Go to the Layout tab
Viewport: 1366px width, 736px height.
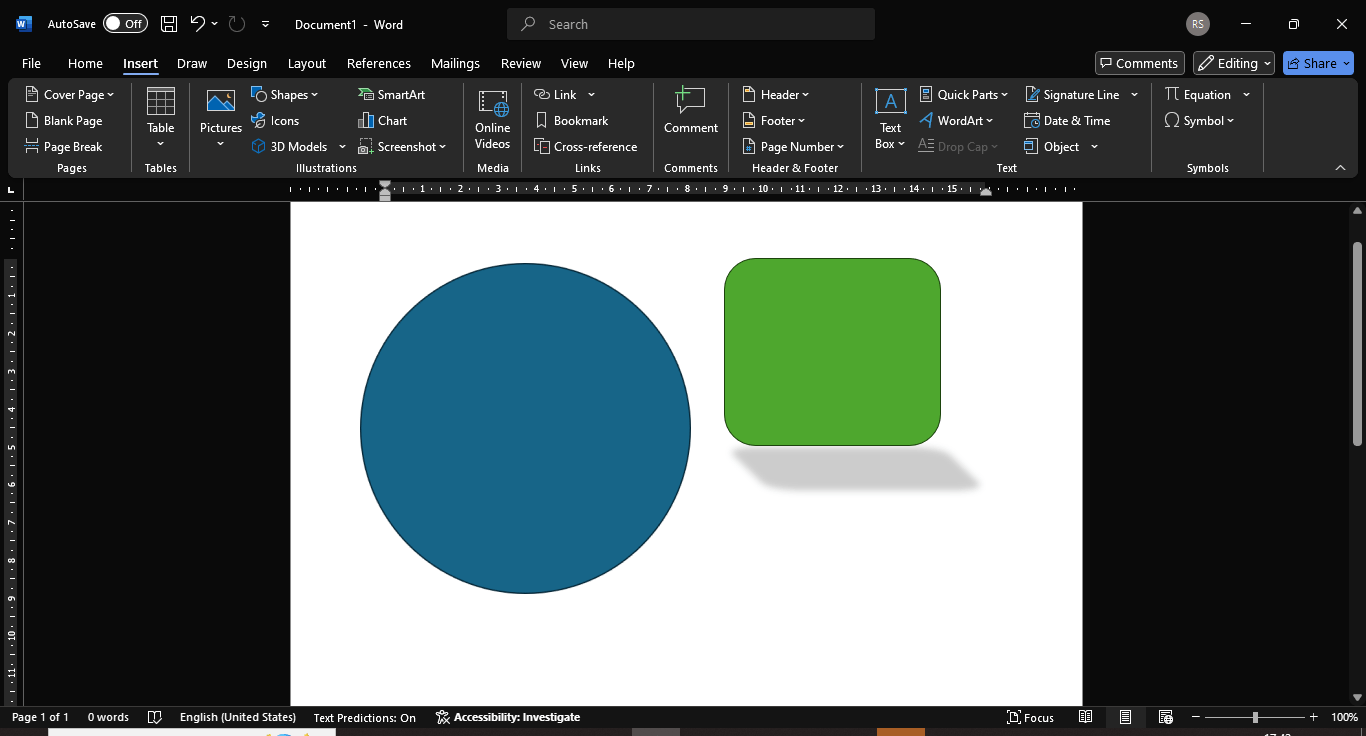(307, 63)
